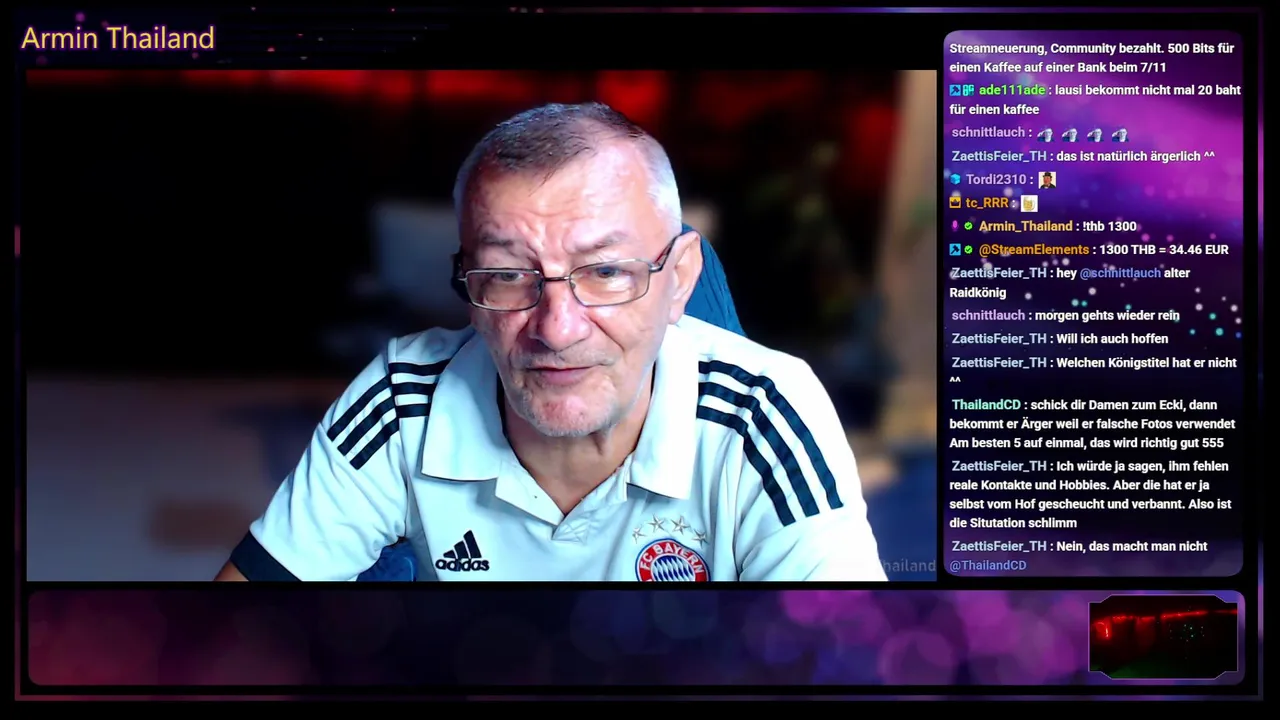
Task: Click the @schnittlauch mention in ZaettisFeier_TH's message
Action: click(x=1120, y=273)
